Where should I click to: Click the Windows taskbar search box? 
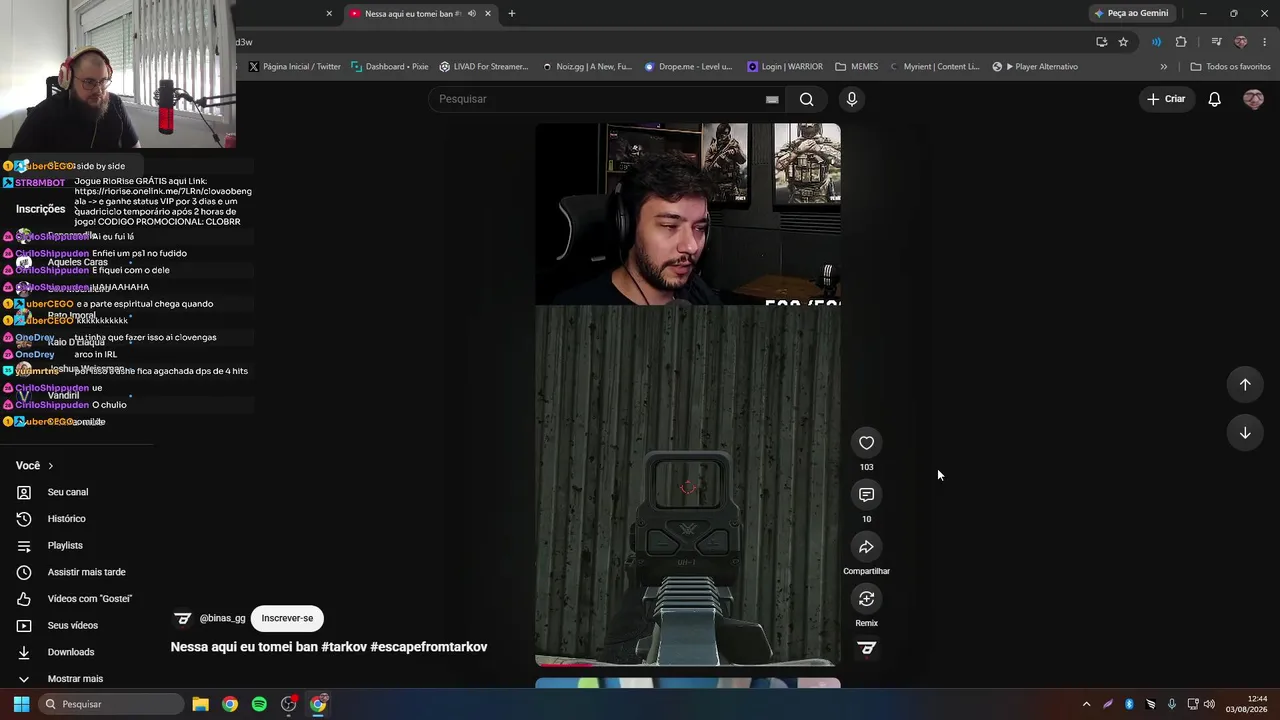coord(111,704)
